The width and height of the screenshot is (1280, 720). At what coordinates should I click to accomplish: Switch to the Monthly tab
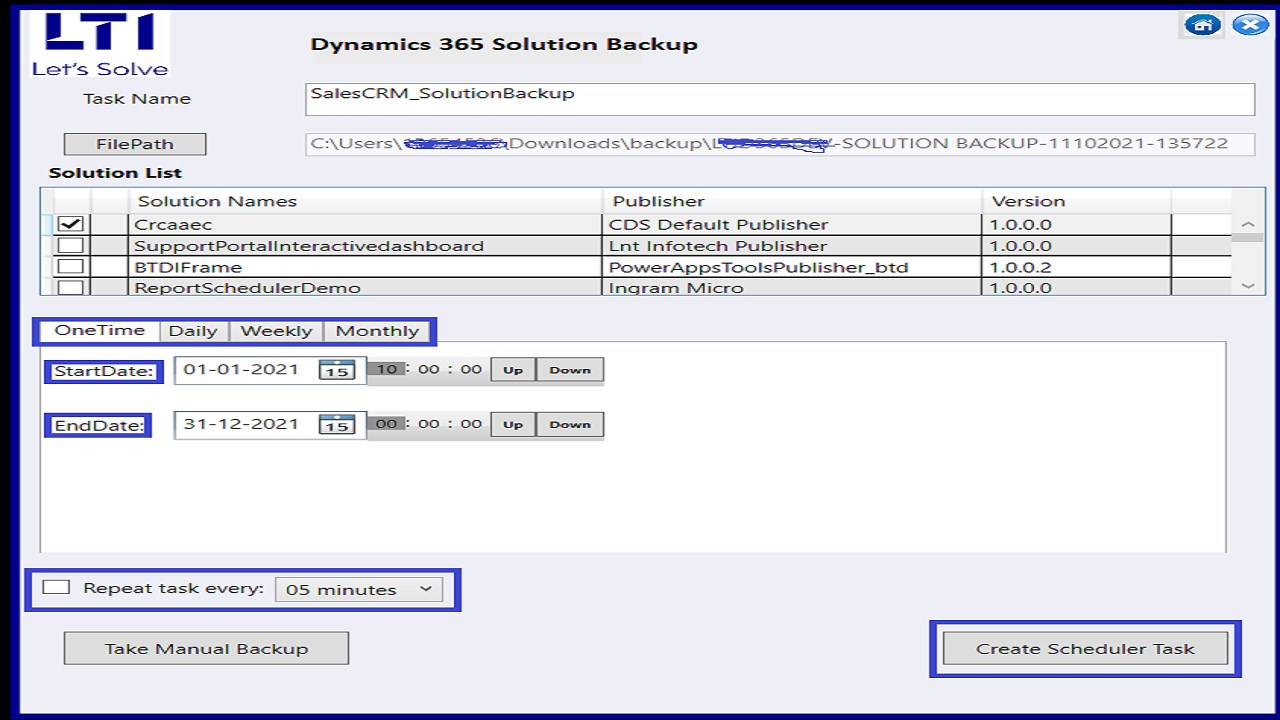pos(377,331)
